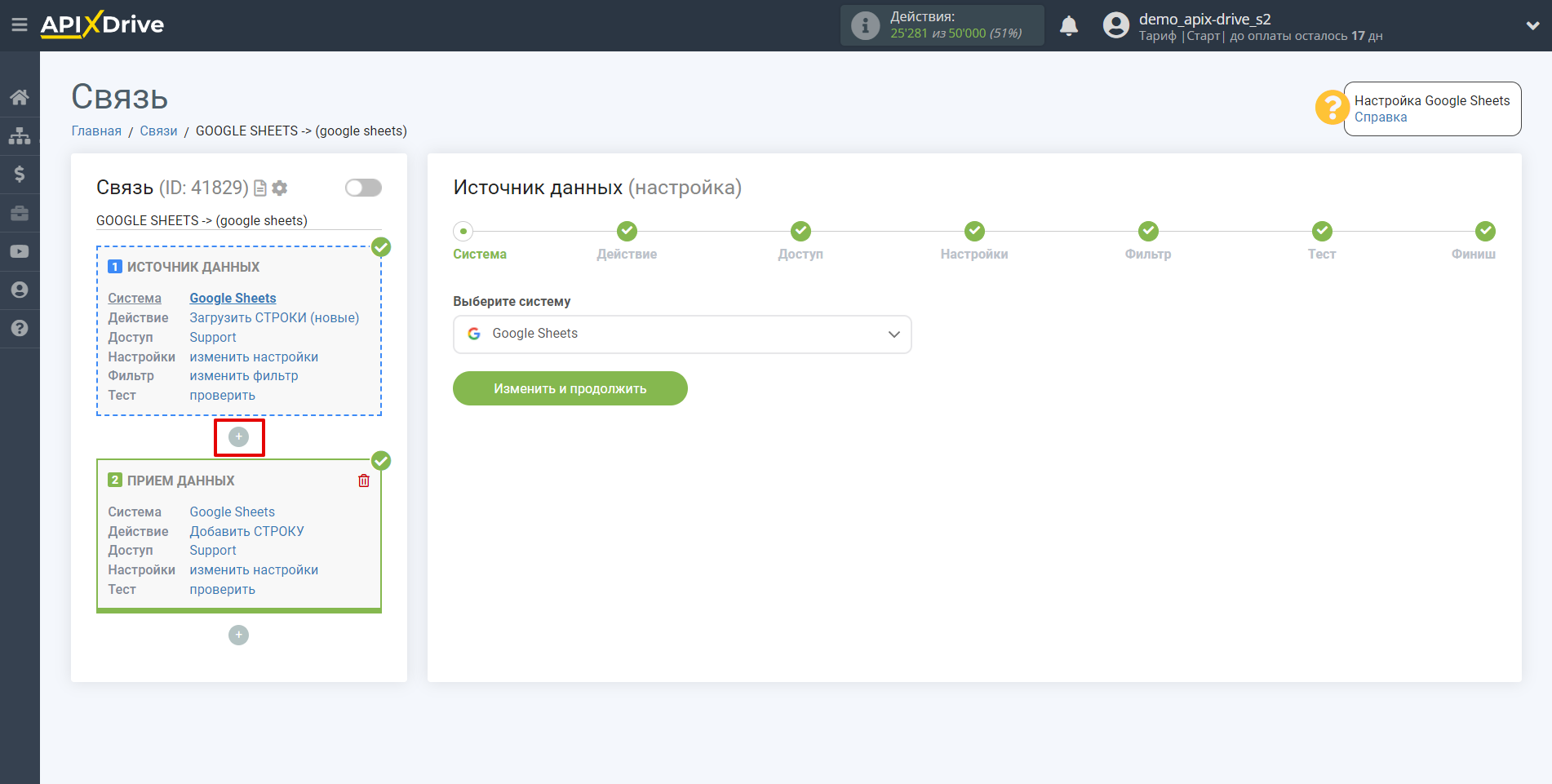
Task: Click the ИСТОЧНИК ДАННЫХ block header
Action: tap(193, 268)
